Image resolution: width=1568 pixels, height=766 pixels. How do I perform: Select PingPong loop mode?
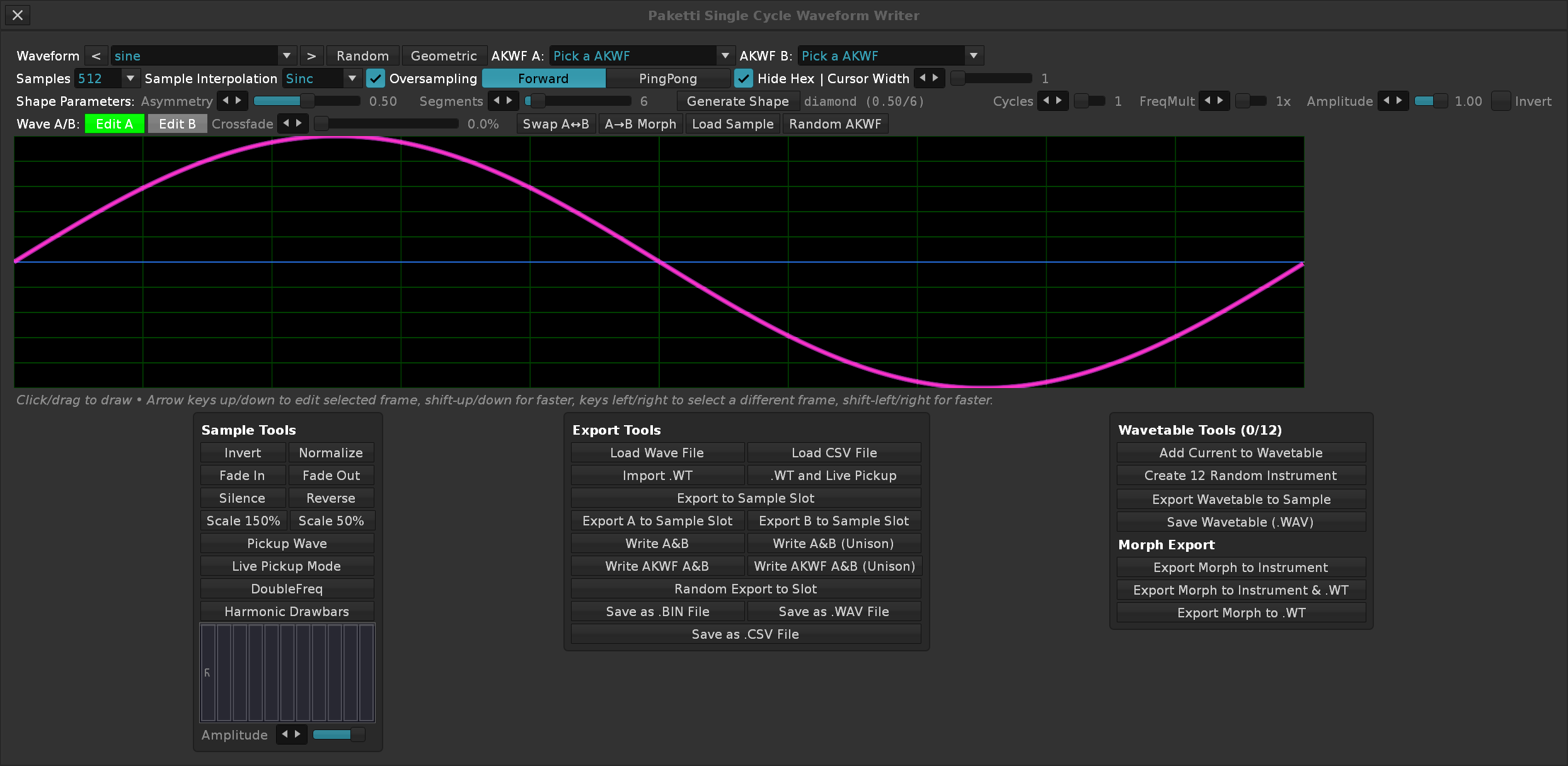[667, 78]
